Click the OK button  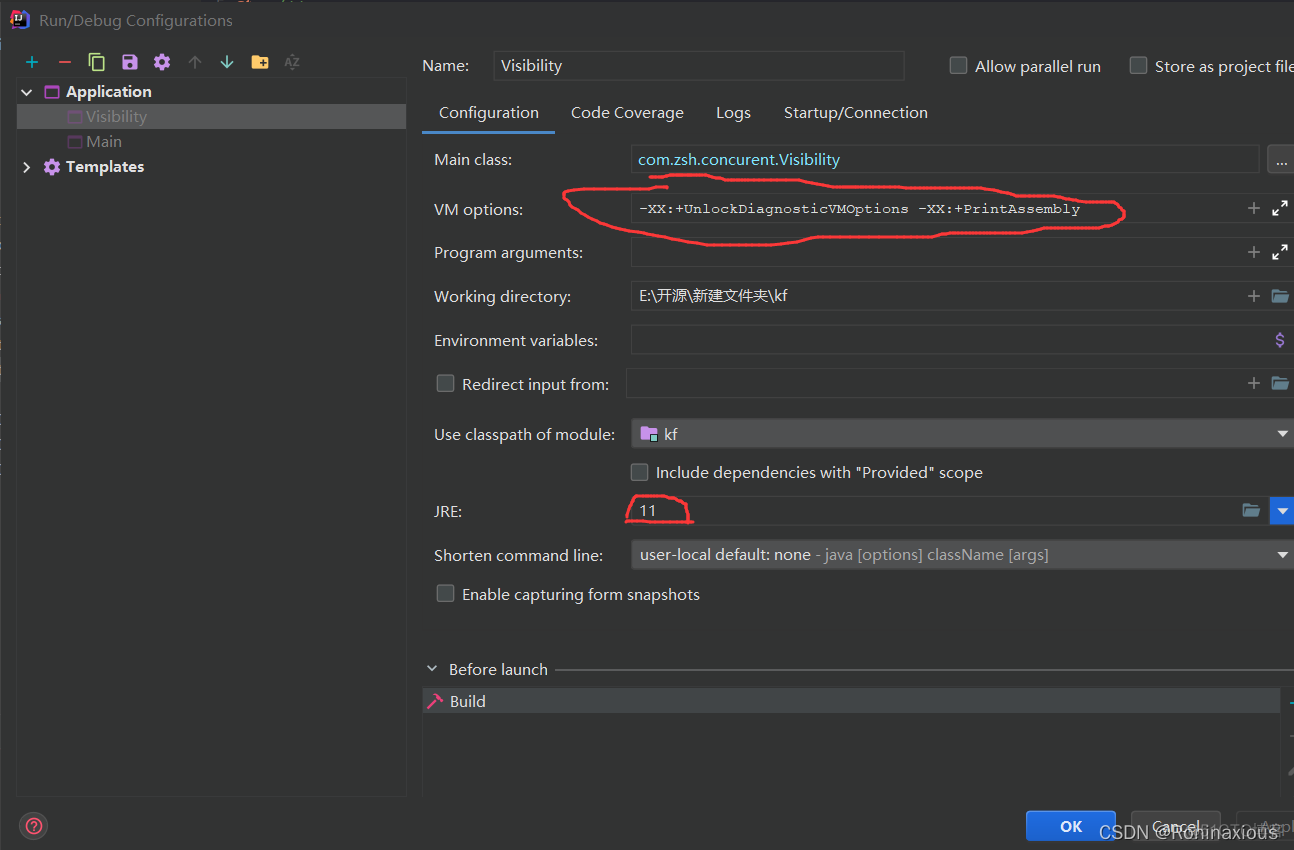[1071, 826]
